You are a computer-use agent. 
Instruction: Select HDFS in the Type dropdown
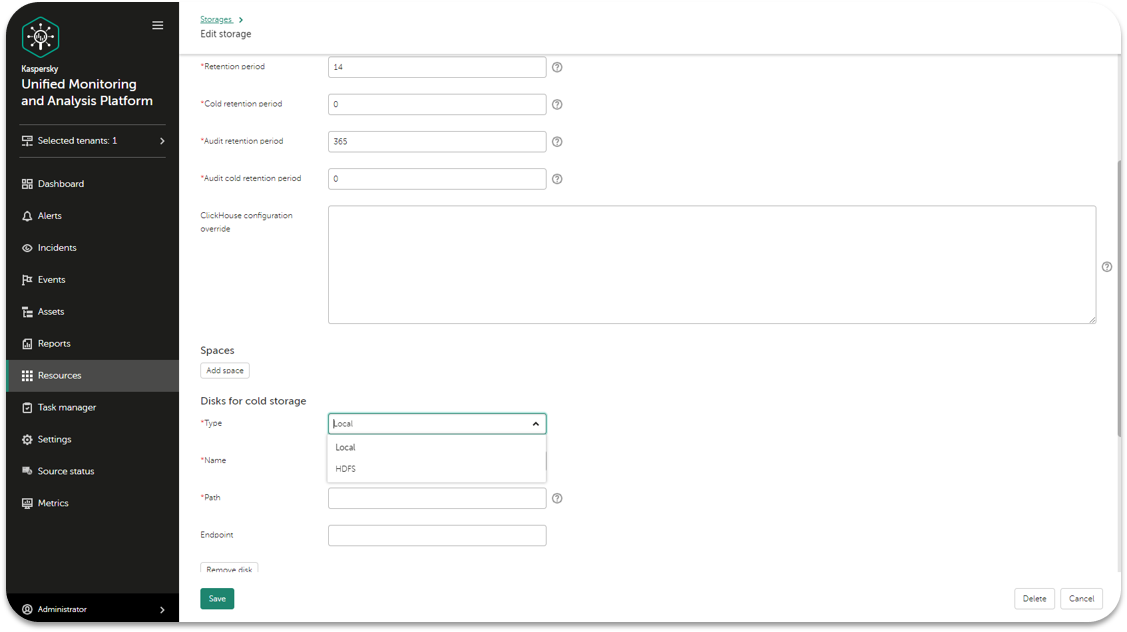(346, 468)
